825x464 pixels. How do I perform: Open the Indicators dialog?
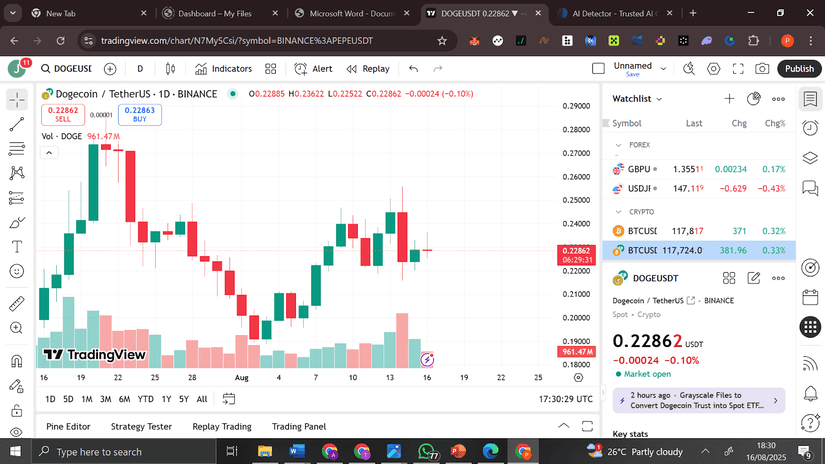point(223,69)
